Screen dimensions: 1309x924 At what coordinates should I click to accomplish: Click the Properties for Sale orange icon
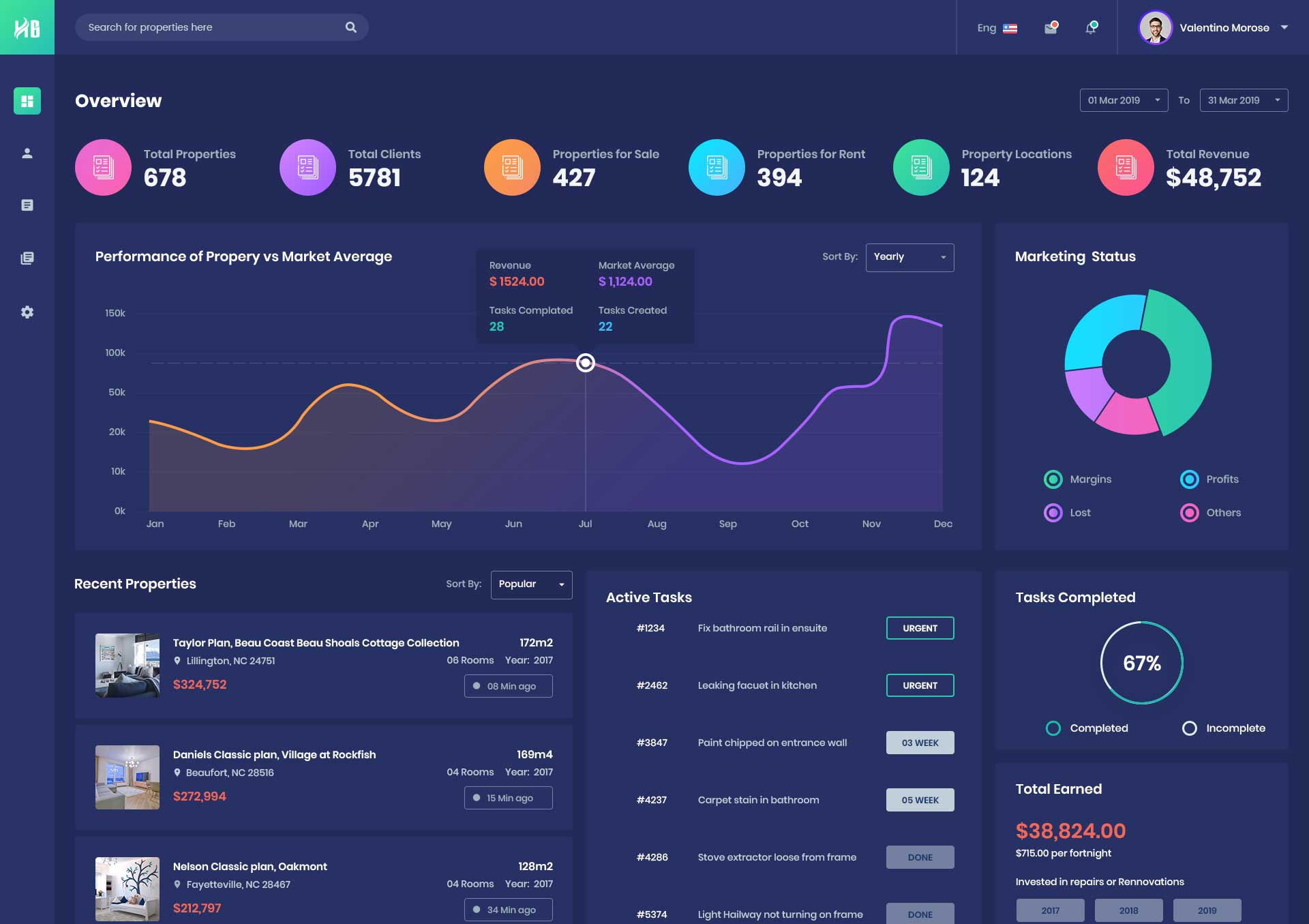tap(511, 167)
